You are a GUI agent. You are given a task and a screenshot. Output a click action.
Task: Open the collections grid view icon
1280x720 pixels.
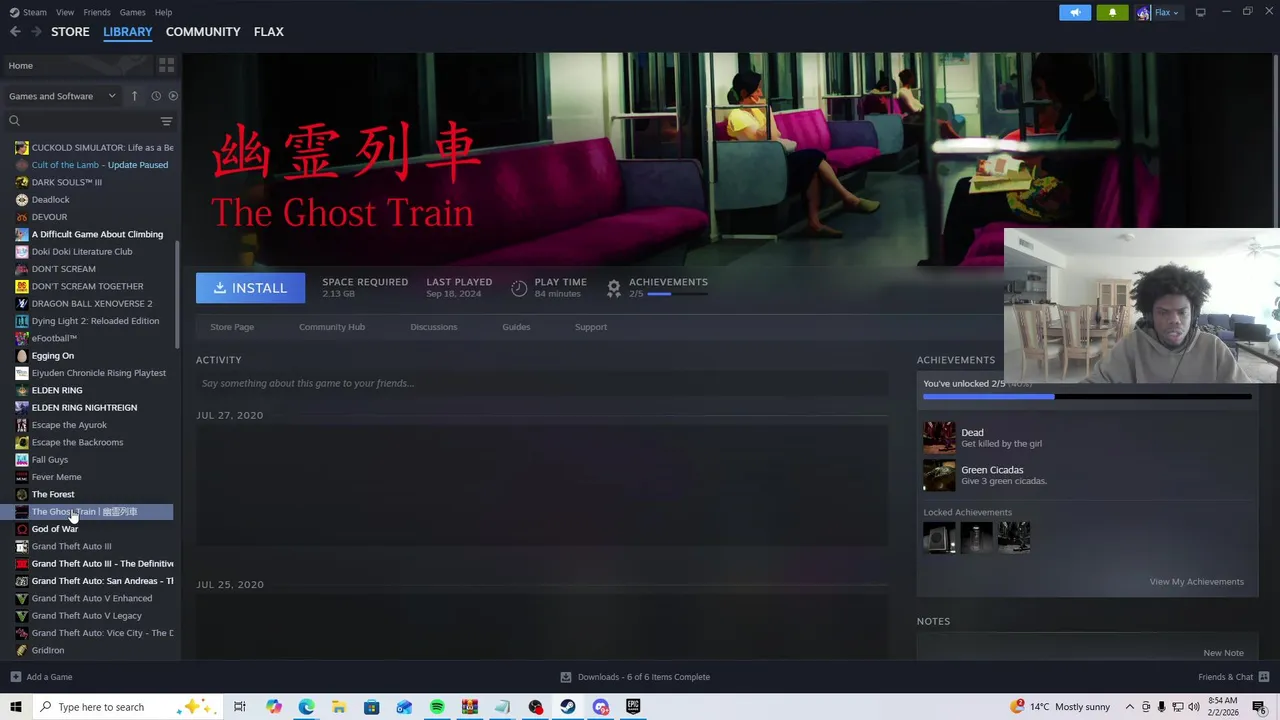[166, 65]
